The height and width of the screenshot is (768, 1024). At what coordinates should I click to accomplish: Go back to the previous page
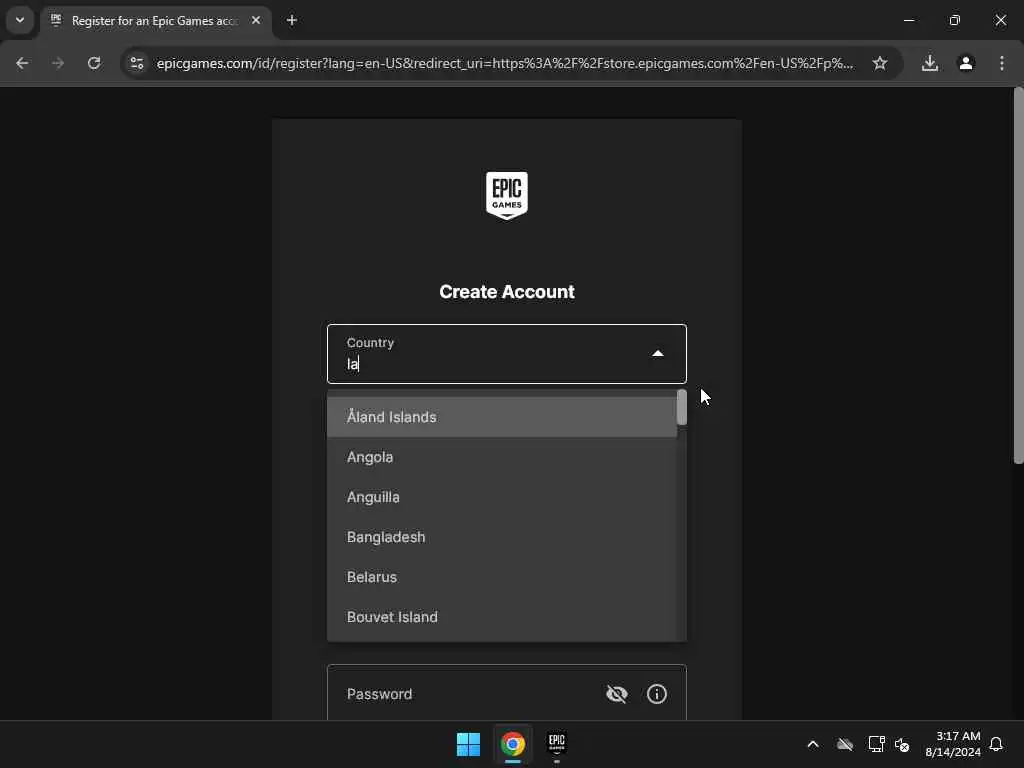point(22,63)
